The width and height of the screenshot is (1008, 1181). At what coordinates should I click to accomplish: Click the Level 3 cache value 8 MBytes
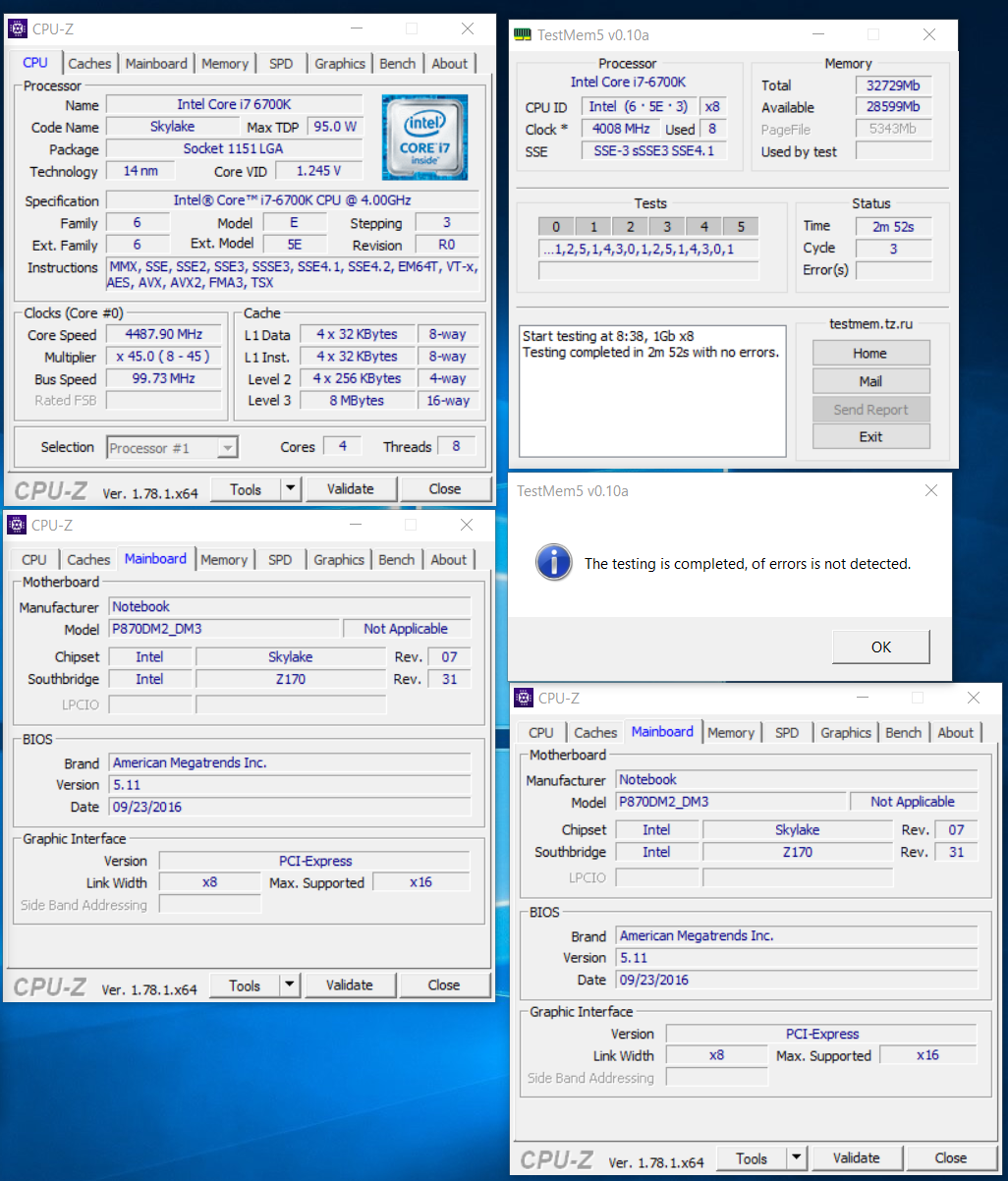357,401
